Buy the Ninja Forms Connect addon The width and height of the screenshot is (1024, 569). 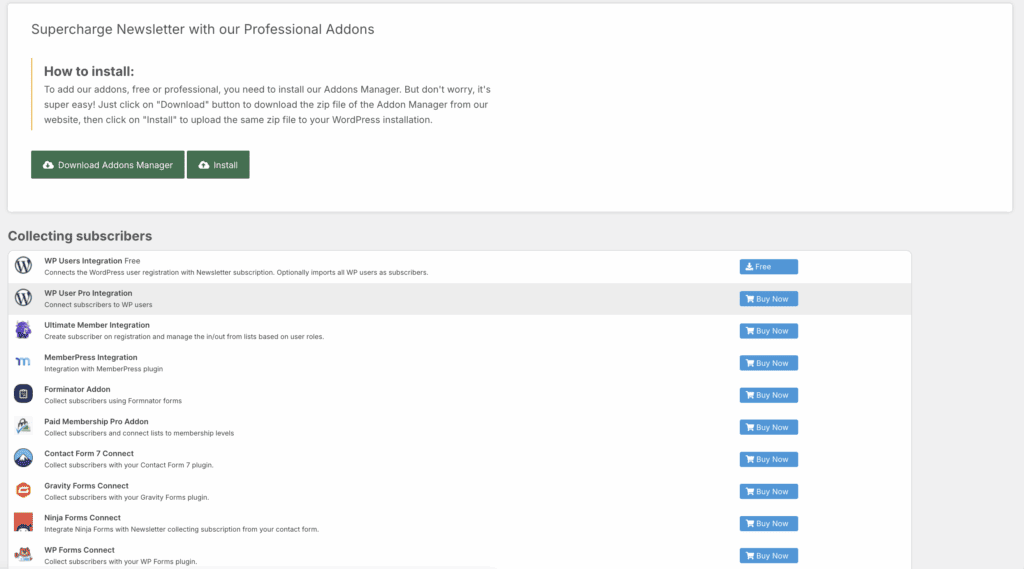[769, 523]
